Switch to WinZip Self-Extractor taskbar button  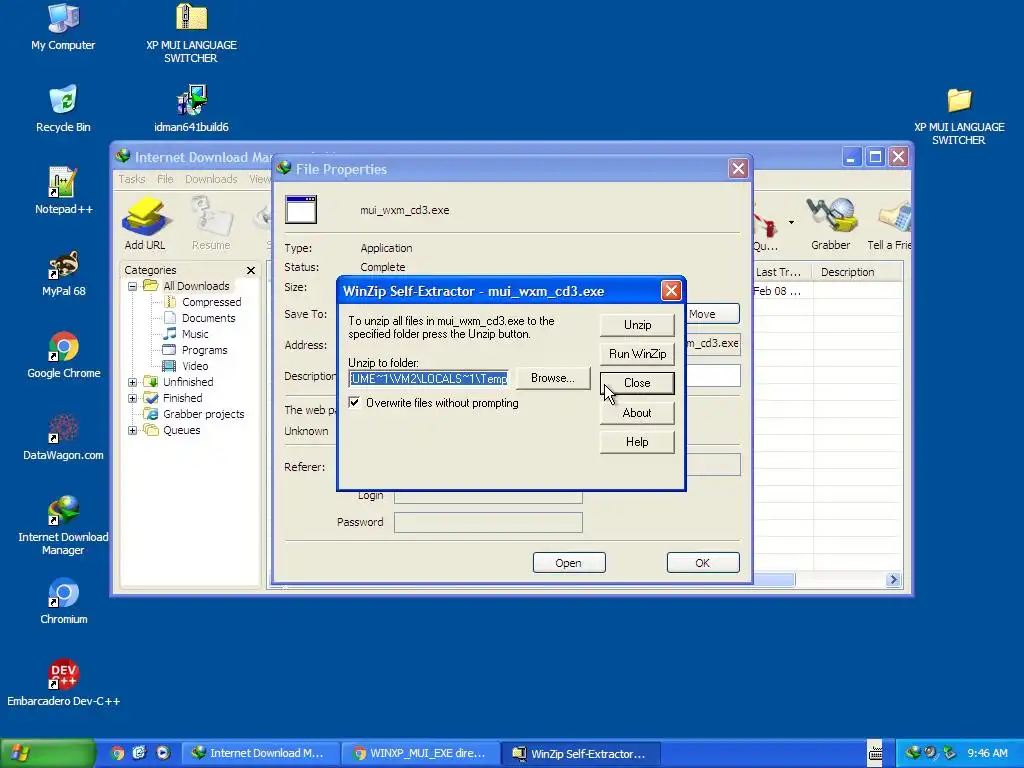tap(581, 753)
